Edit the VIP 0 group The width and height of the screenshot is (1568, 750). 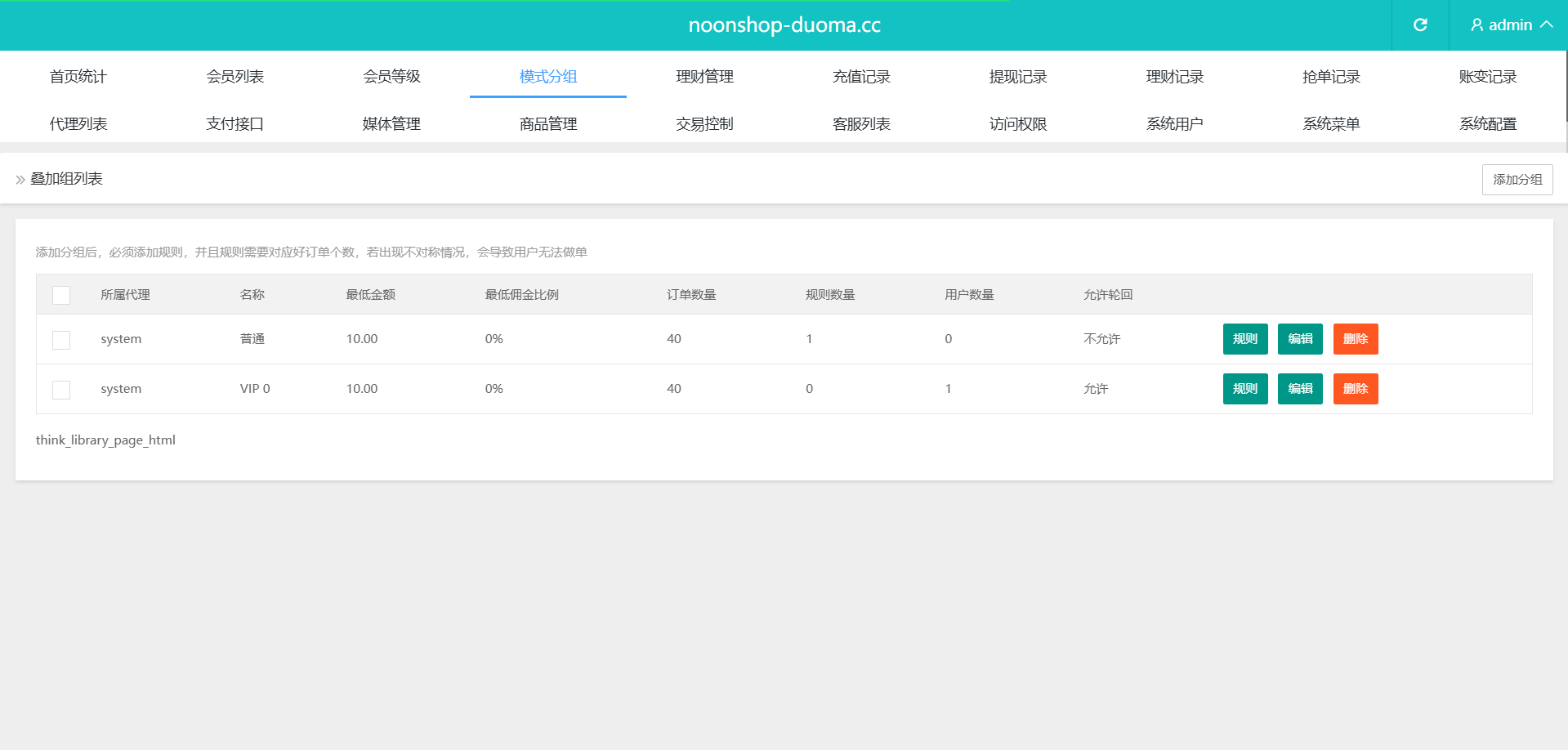(x=1299, y=389)
